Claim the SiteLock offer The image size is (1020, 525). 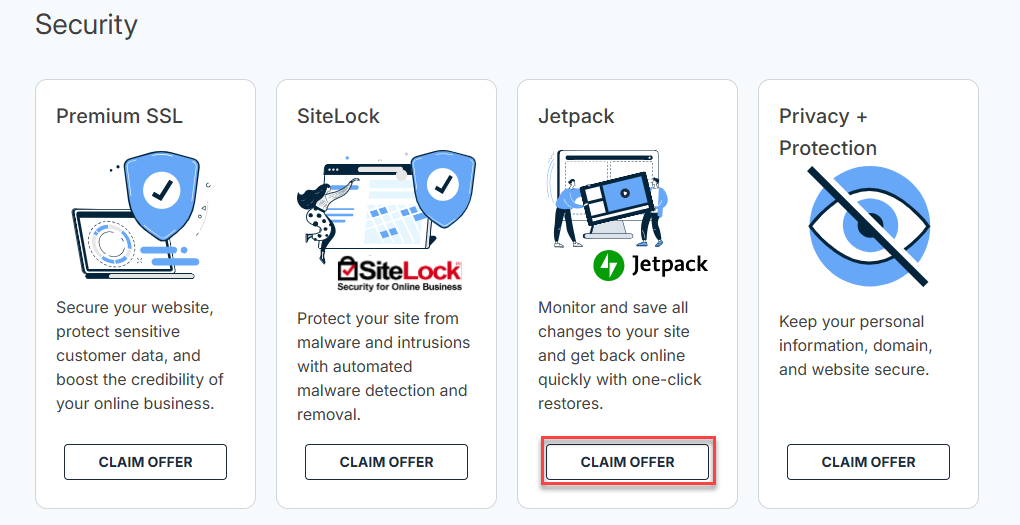(x=386, y=462)
